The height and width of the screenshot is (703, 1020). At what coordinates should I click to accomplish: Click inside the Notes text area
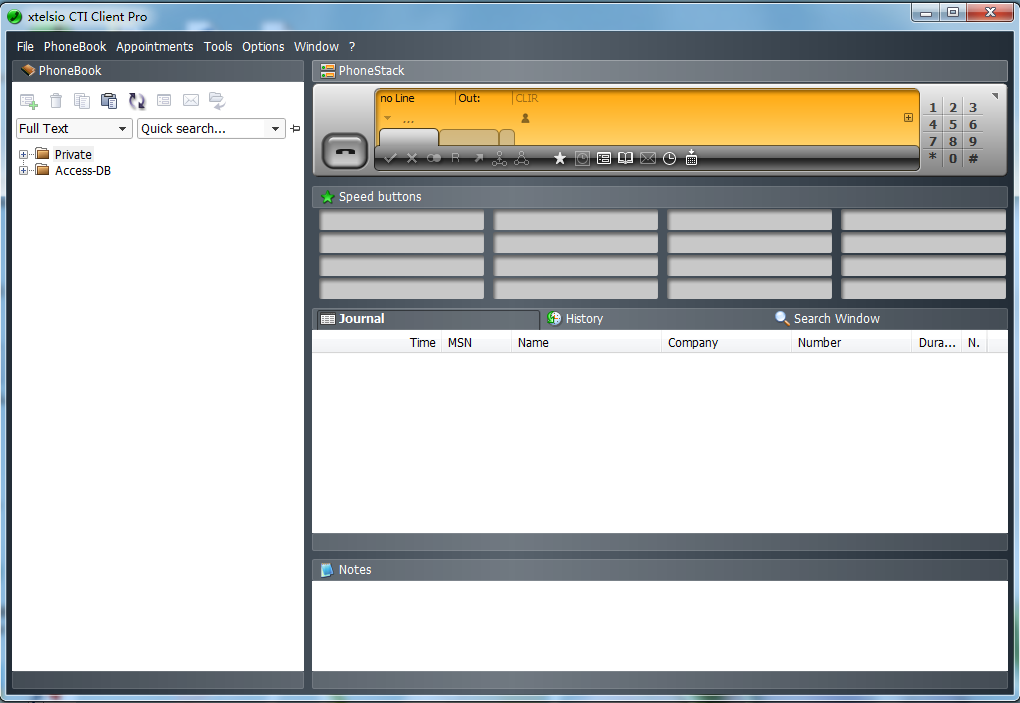(x=660, y=626)
